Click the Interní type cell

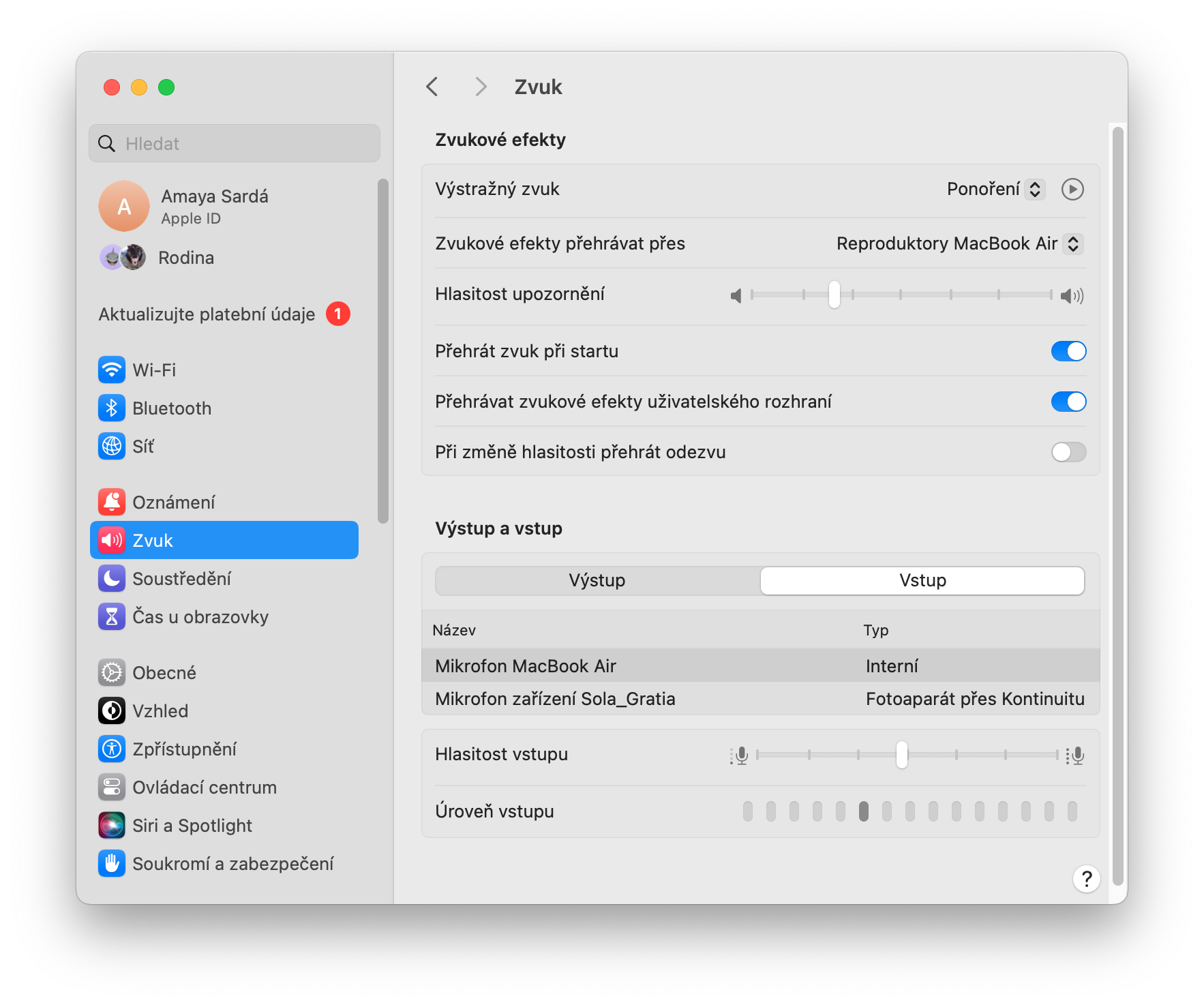pyautogui.click(x=892, y=666)
